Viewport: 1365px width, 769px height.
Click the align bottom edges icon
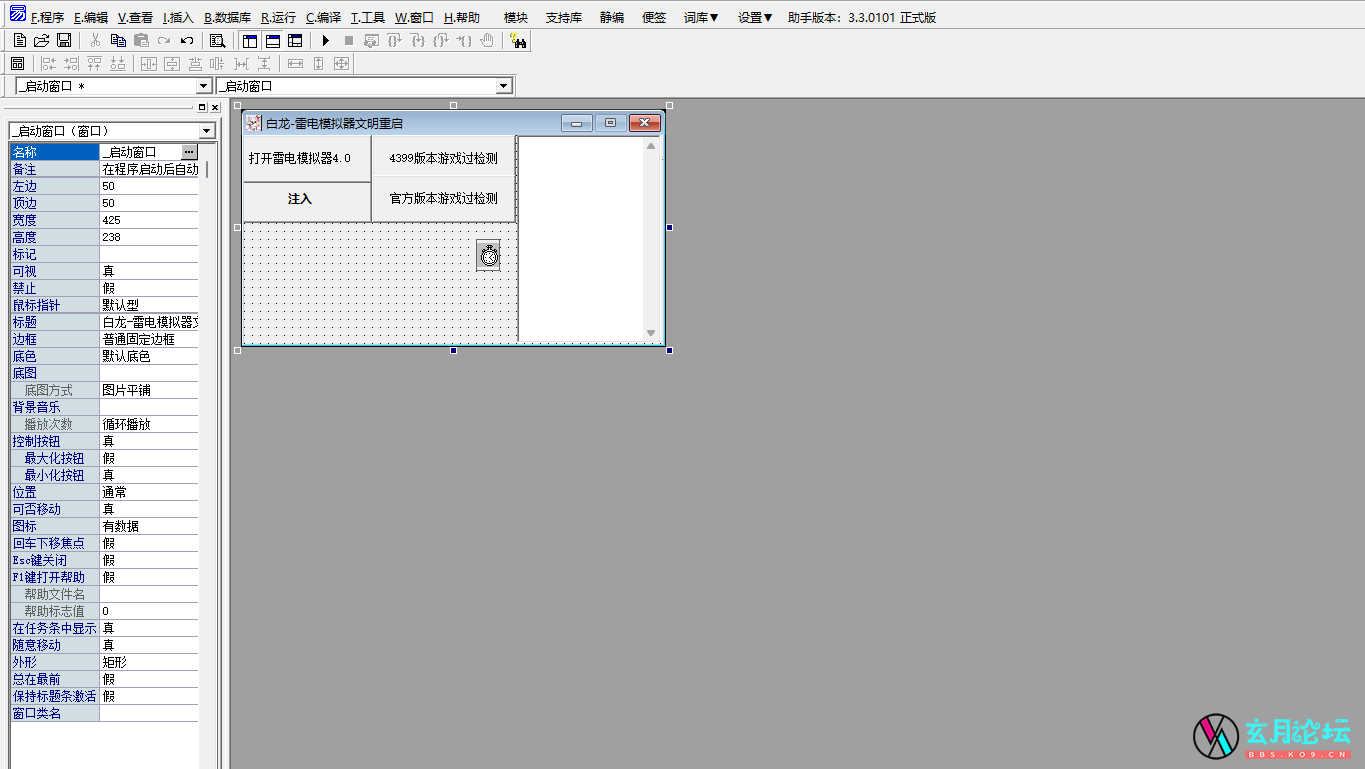[117, 64]
